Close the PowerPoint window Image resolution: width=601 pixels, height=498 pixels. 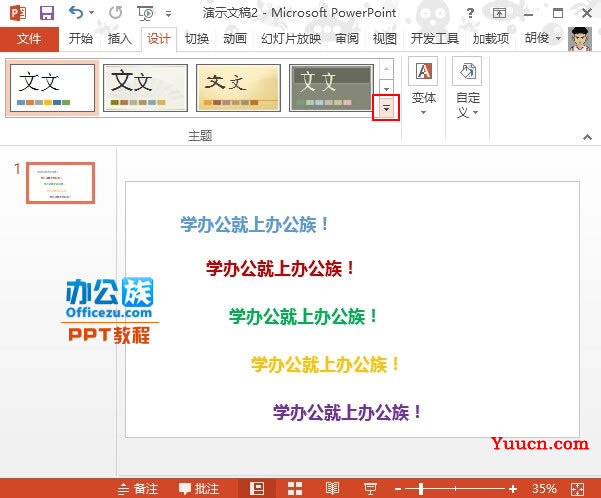point(586,13)
